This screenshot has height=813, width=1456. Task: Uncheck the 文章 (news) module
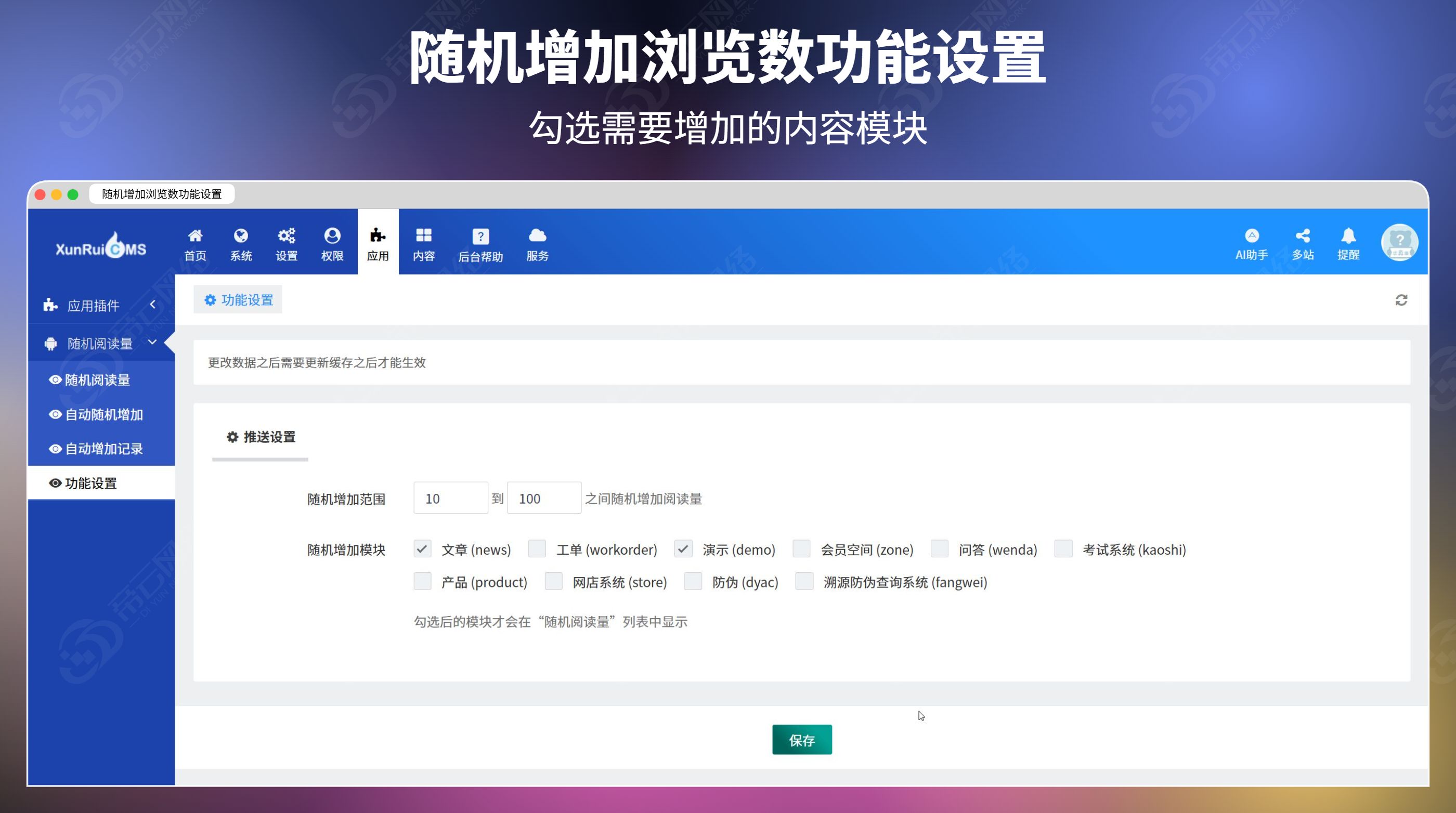tap(422, 548)
